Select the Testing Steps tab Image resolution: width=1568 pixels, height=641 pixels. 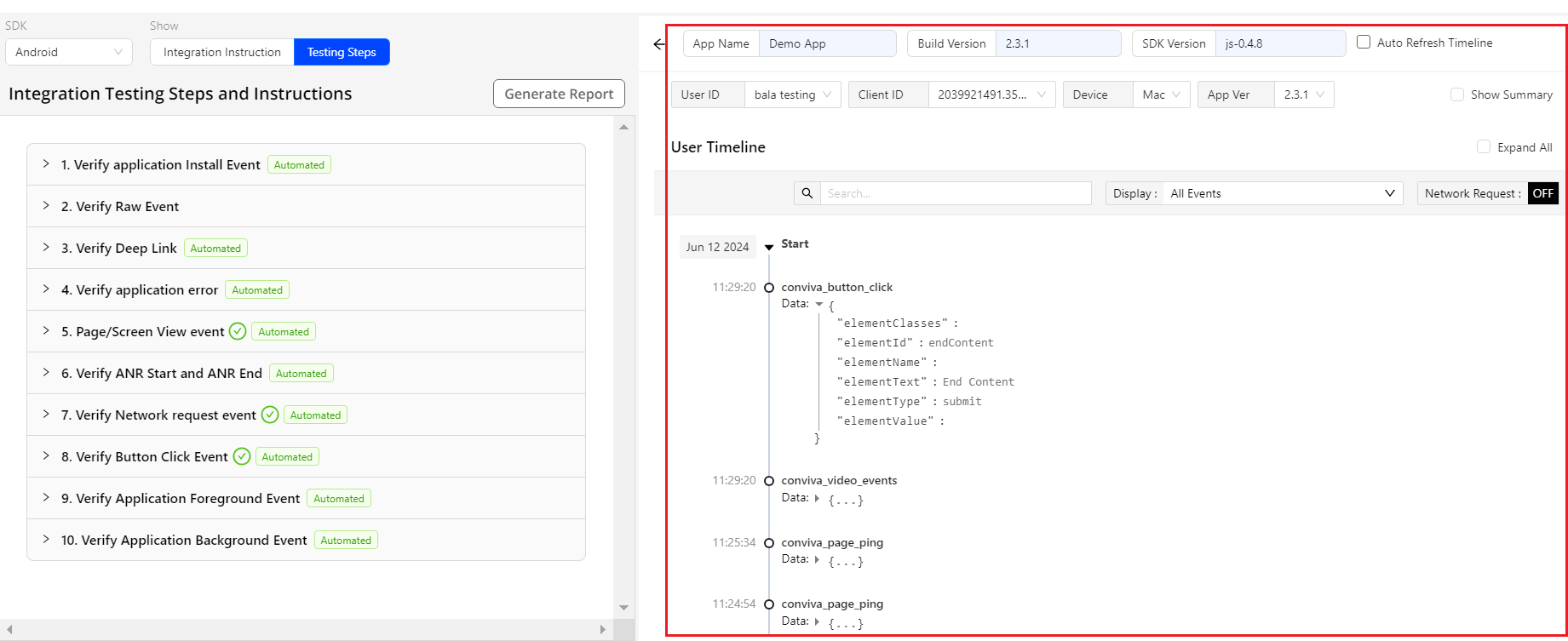click(342, 52)
